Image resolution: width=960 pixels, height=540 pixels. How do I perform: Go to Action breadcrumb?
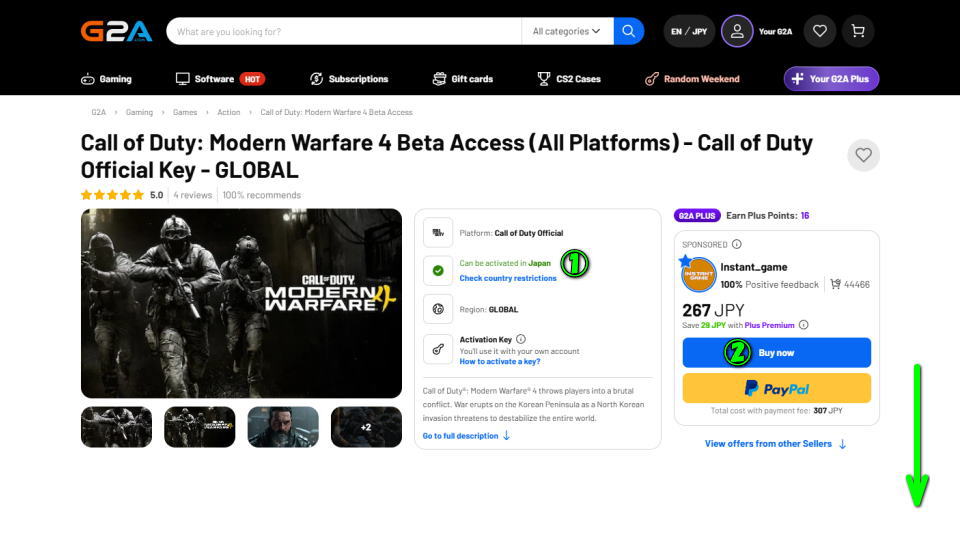coord(228,113)
